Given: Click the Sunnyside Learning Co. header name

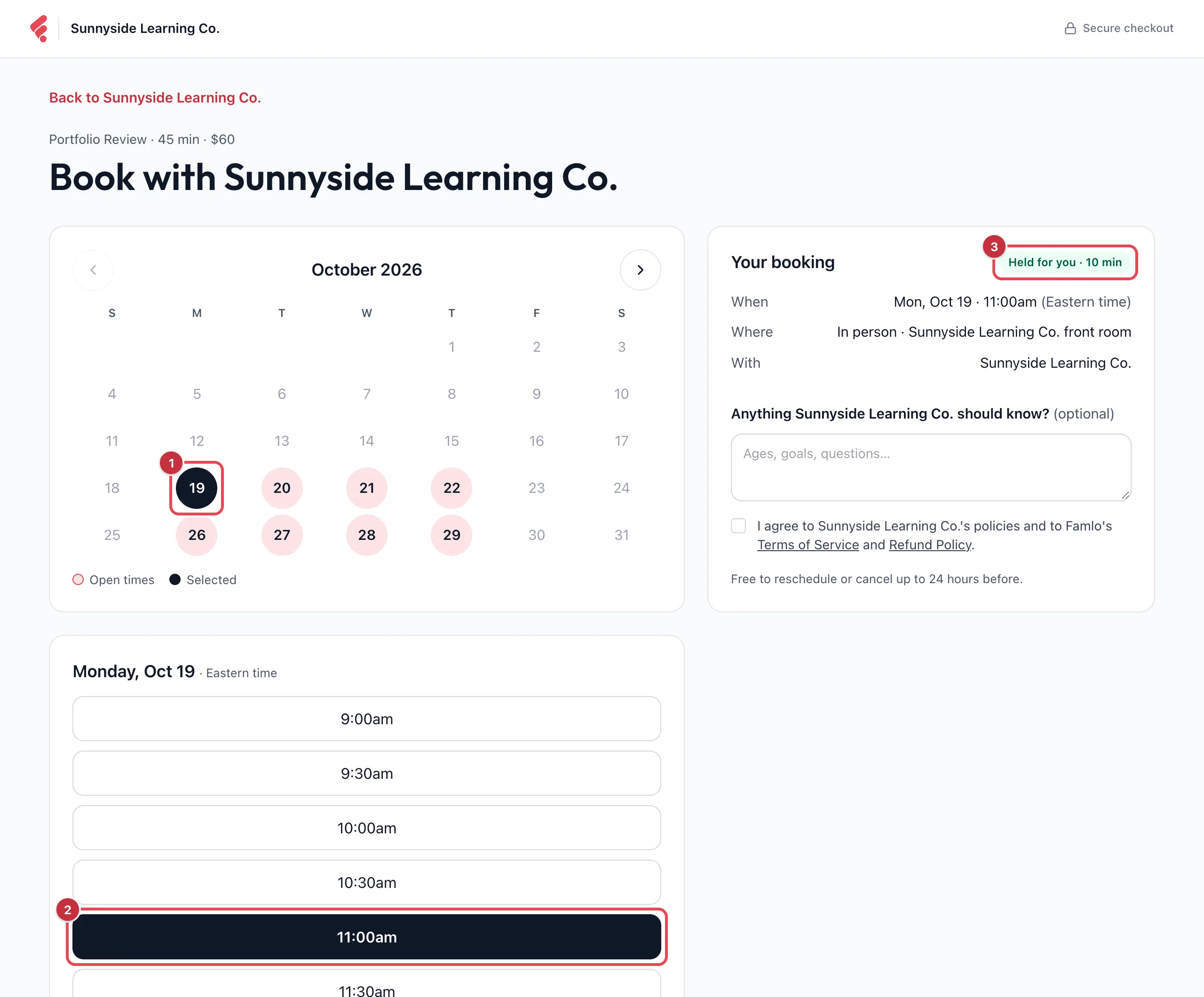Looking at the screenshot, I should coord(145,28).
